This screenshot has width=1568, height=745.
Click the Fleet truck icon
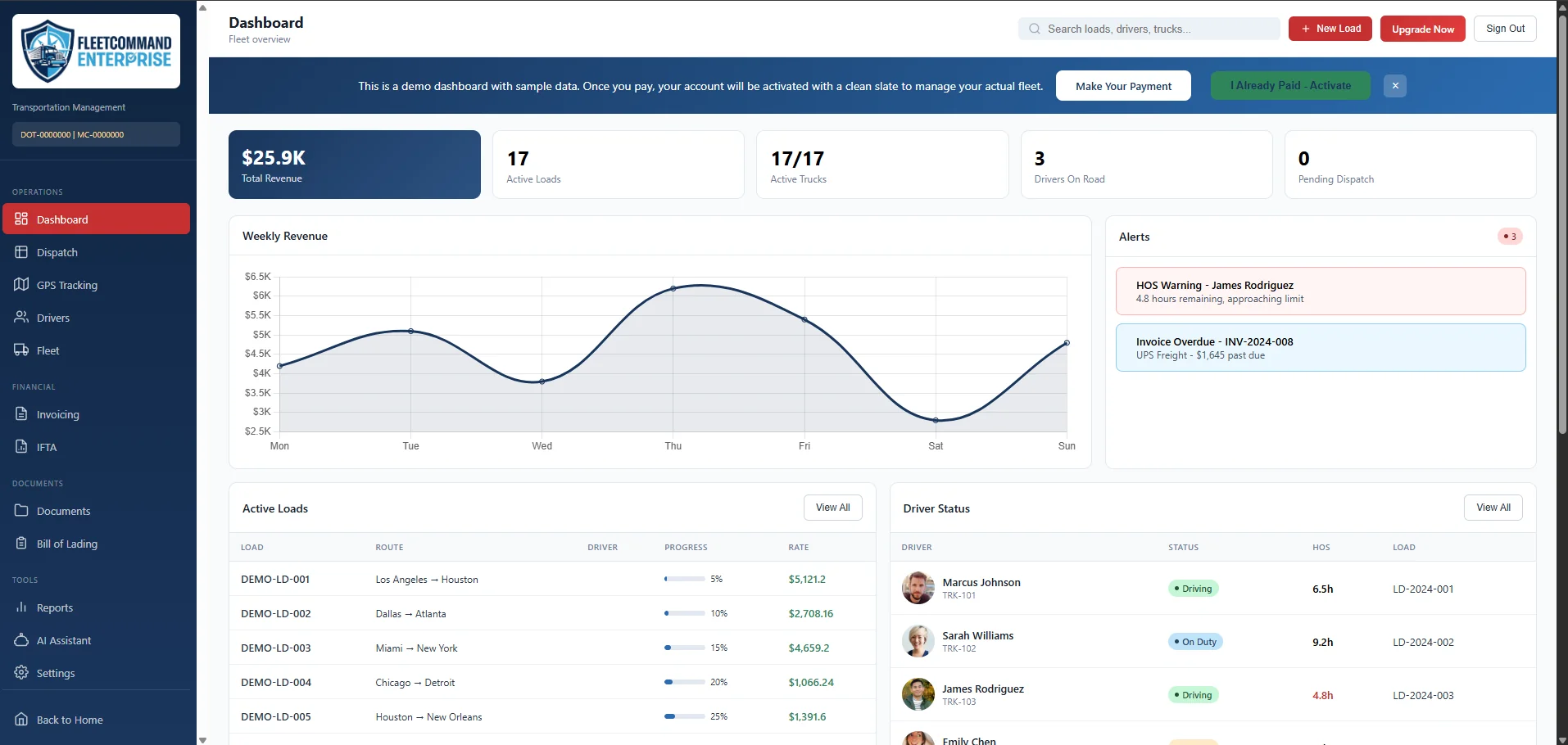21,350
